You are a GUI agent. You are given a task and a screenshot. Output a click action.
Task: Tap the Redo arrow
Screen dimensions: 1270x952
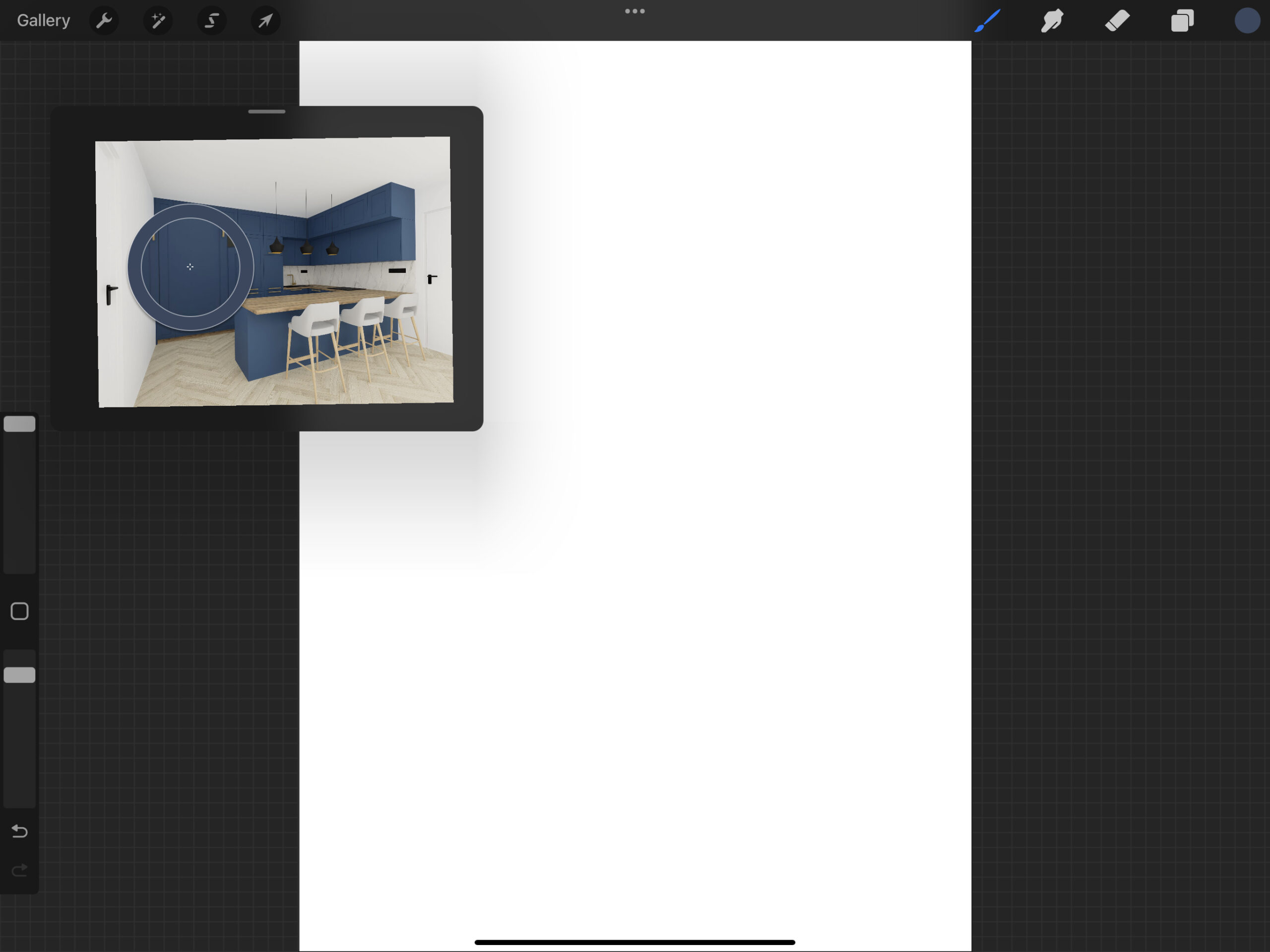pyautogui.click(x=19, y=871)
